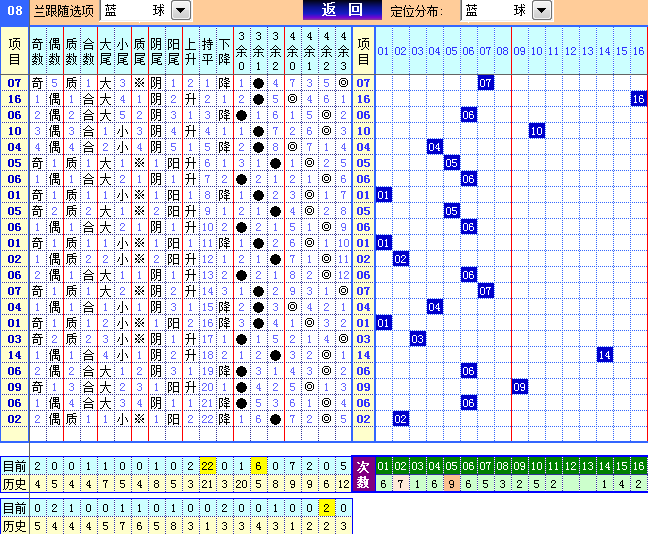Select the 合数 column header
The image size is (648, 534).
click(x=88, y=51)
